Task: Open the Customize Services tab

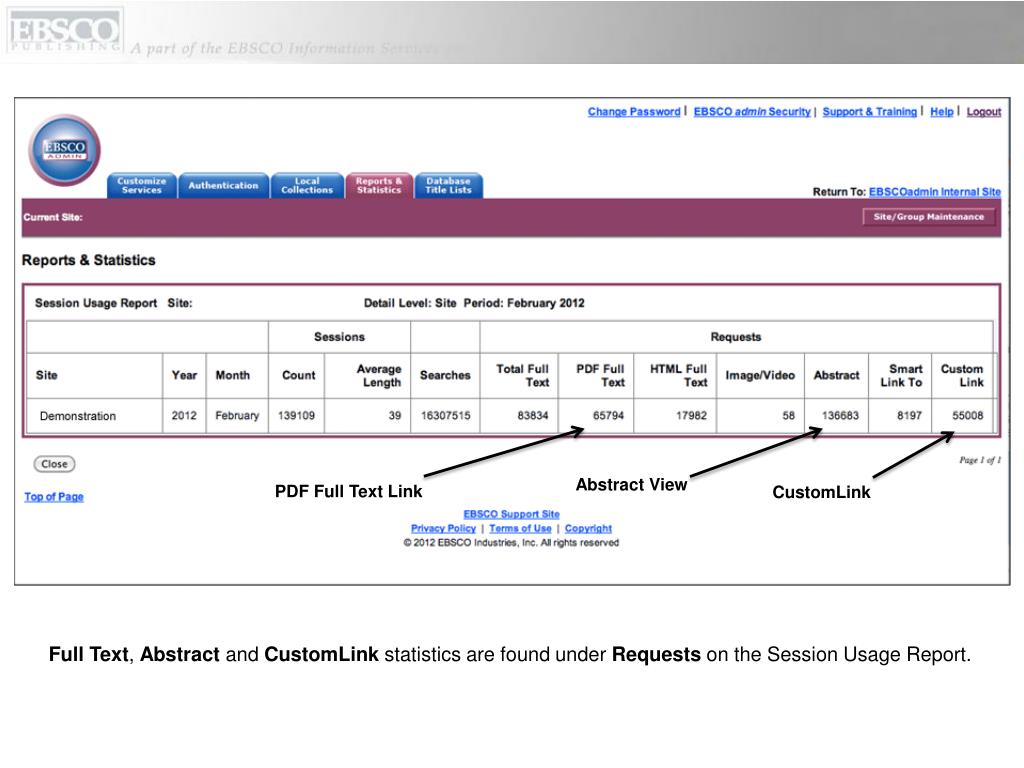Action: pyautogui.click(x=142, y=185)
